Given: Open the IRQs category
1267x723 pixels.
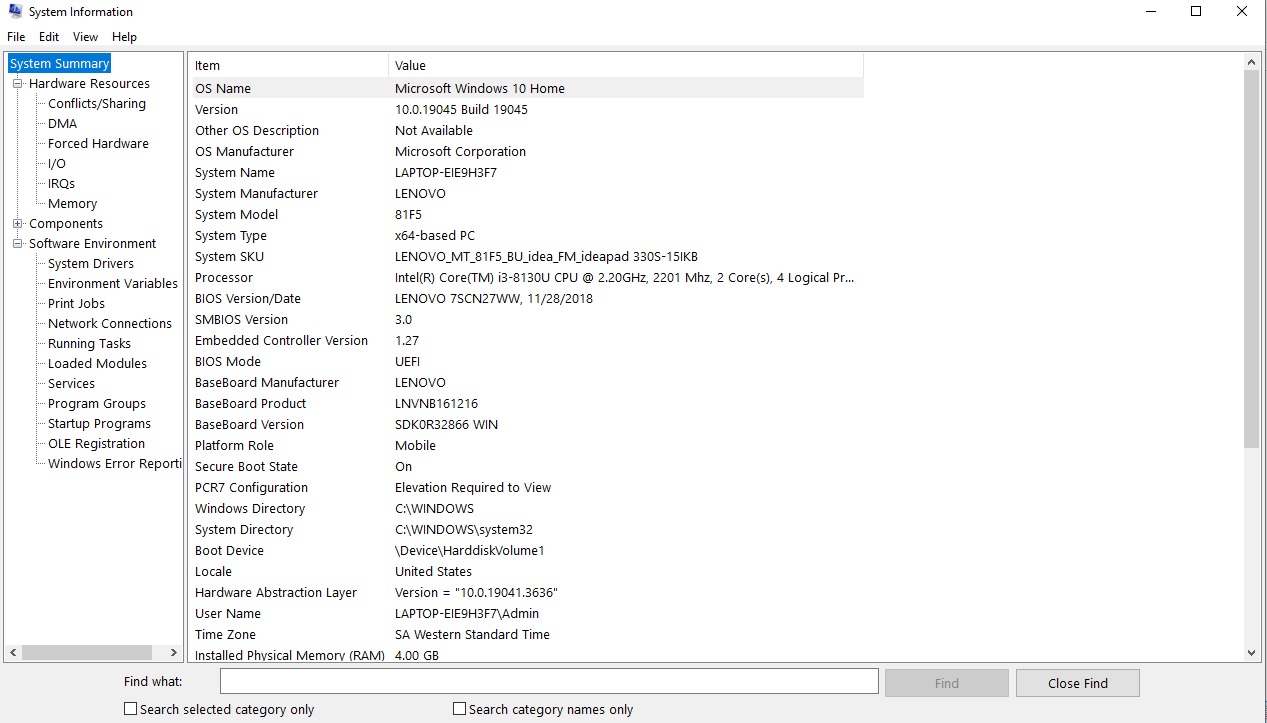Looking at the screenshot, I should (61, 184).
